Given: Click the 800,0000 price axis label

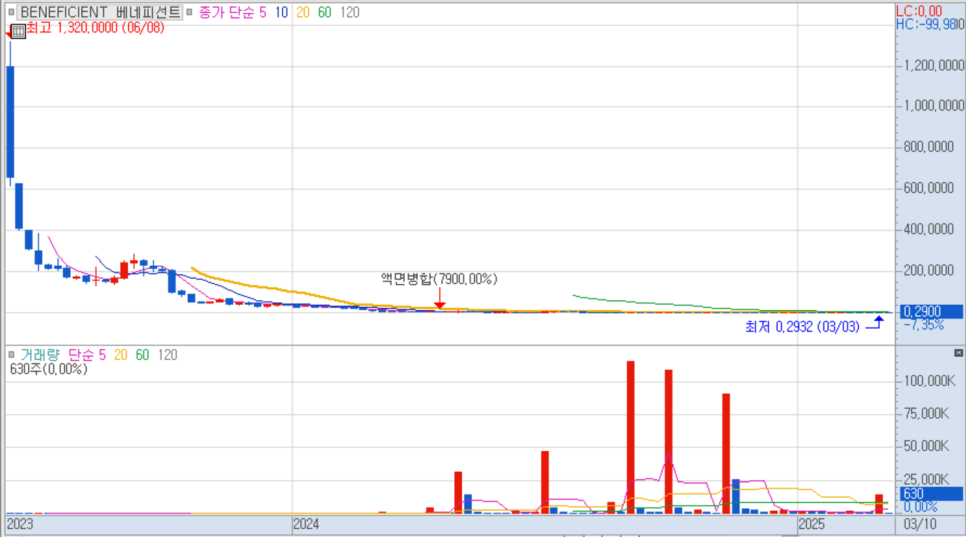Looking at the screenshot, I should pyautogui.click(x=928, y=147).
